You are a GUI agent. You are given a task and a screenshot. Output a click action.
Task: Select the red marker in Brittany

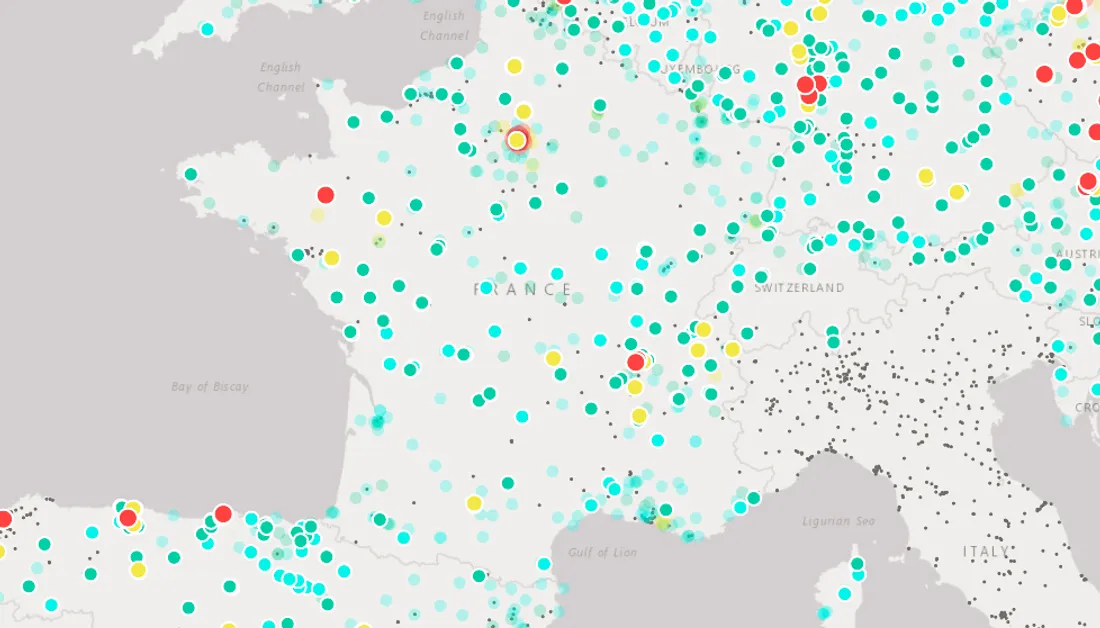click(325, 194)
